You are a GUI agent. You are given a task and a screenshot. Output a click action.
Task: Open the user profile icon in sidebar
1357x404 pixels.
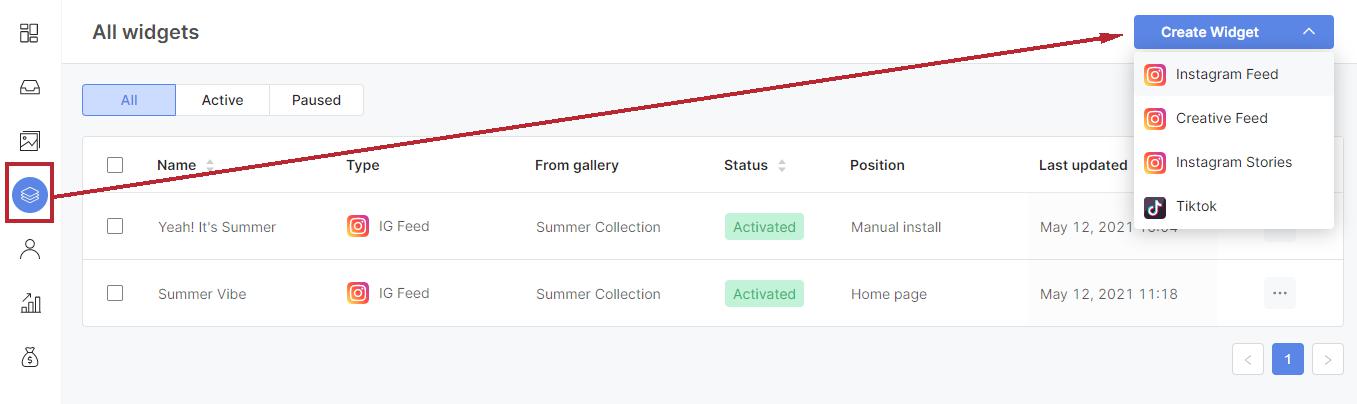click(29, 249)
